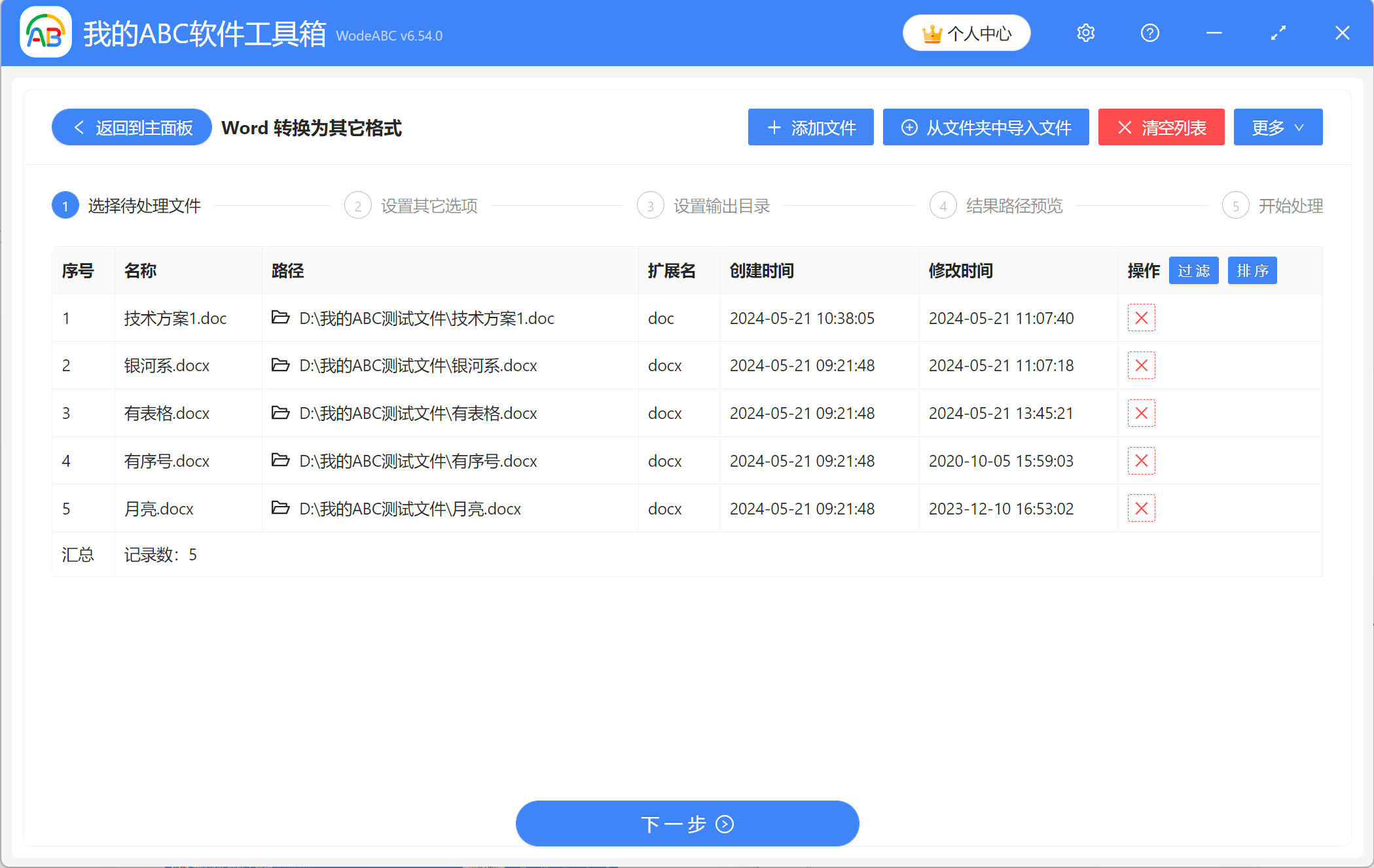Click 返回到主面板 to go back
Screen dimensions: 1374x868
click(130, 127)
